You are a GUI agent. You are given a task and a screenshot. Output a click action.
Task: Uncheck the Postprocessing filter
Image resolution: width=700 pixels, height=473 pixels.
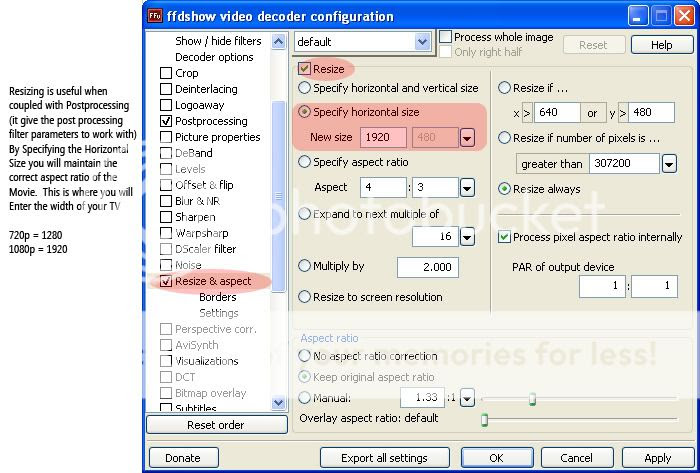166,121
